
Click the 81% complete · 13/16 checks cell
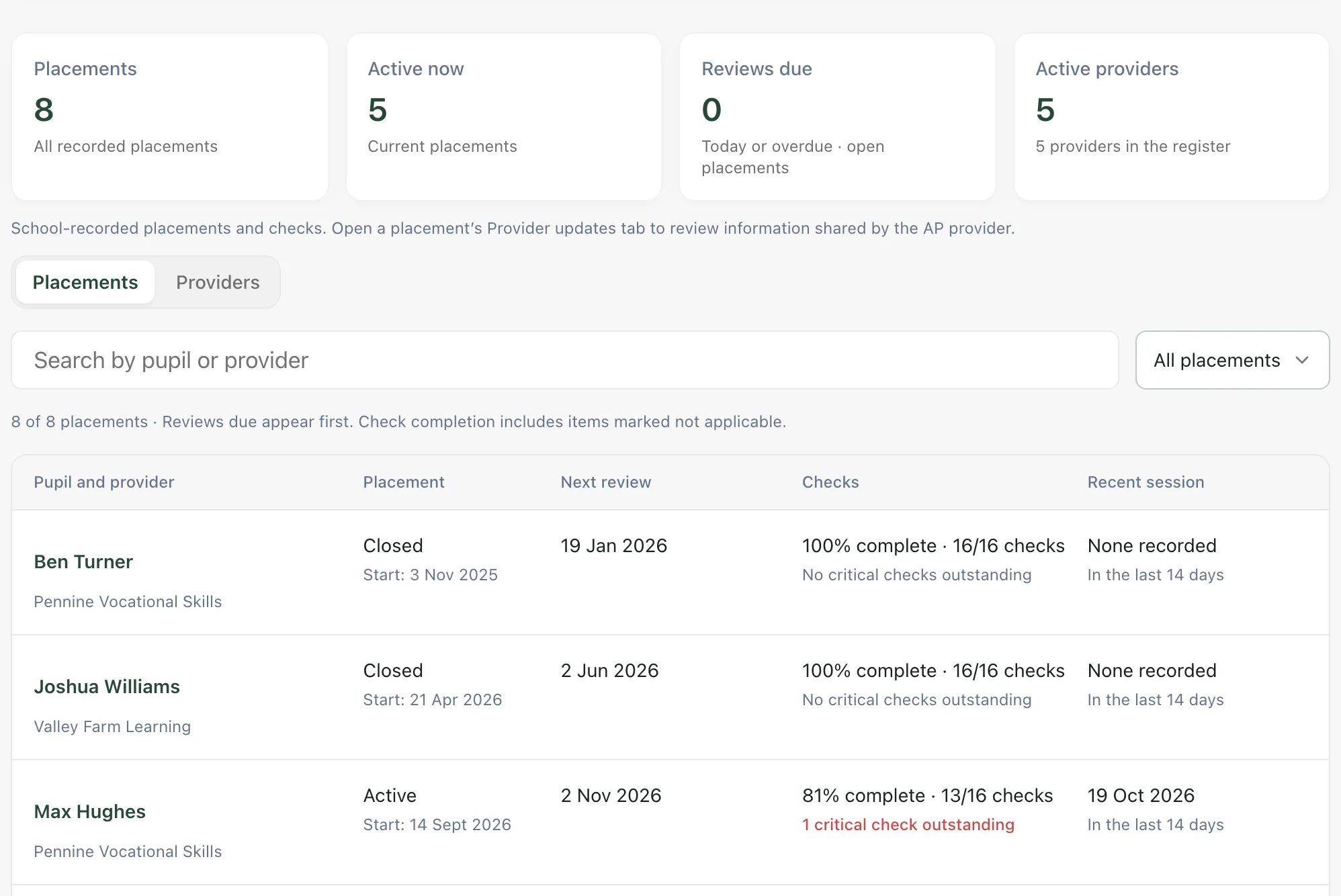(x=928, y=795)
